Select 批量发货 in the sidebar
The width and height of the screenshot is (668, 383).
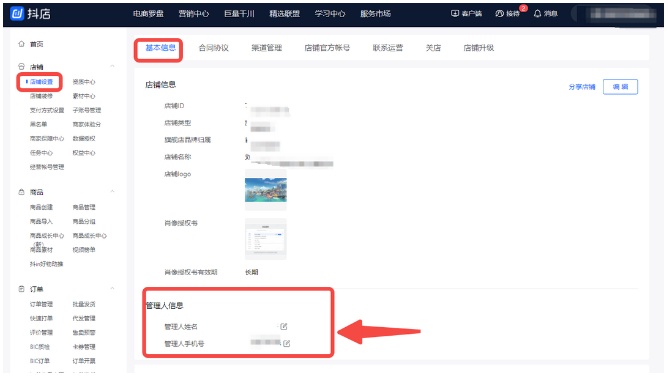tap(84, 304)
